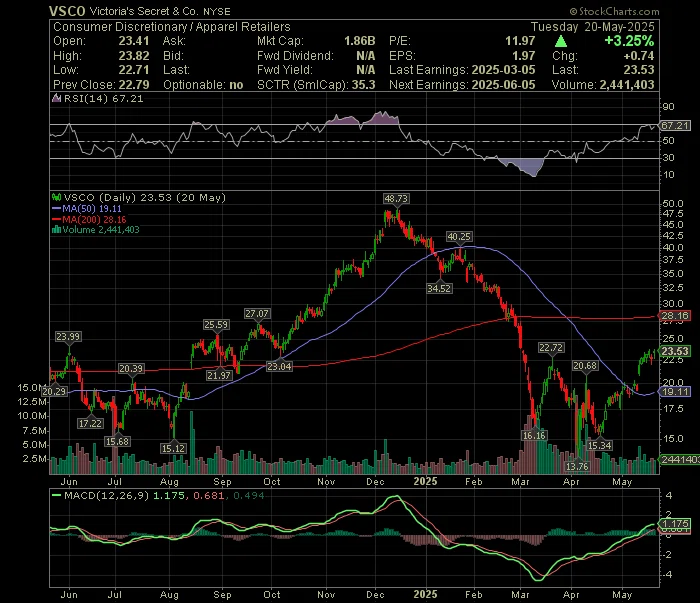Click the 2441403 volume axis tag

pos(679,459)
